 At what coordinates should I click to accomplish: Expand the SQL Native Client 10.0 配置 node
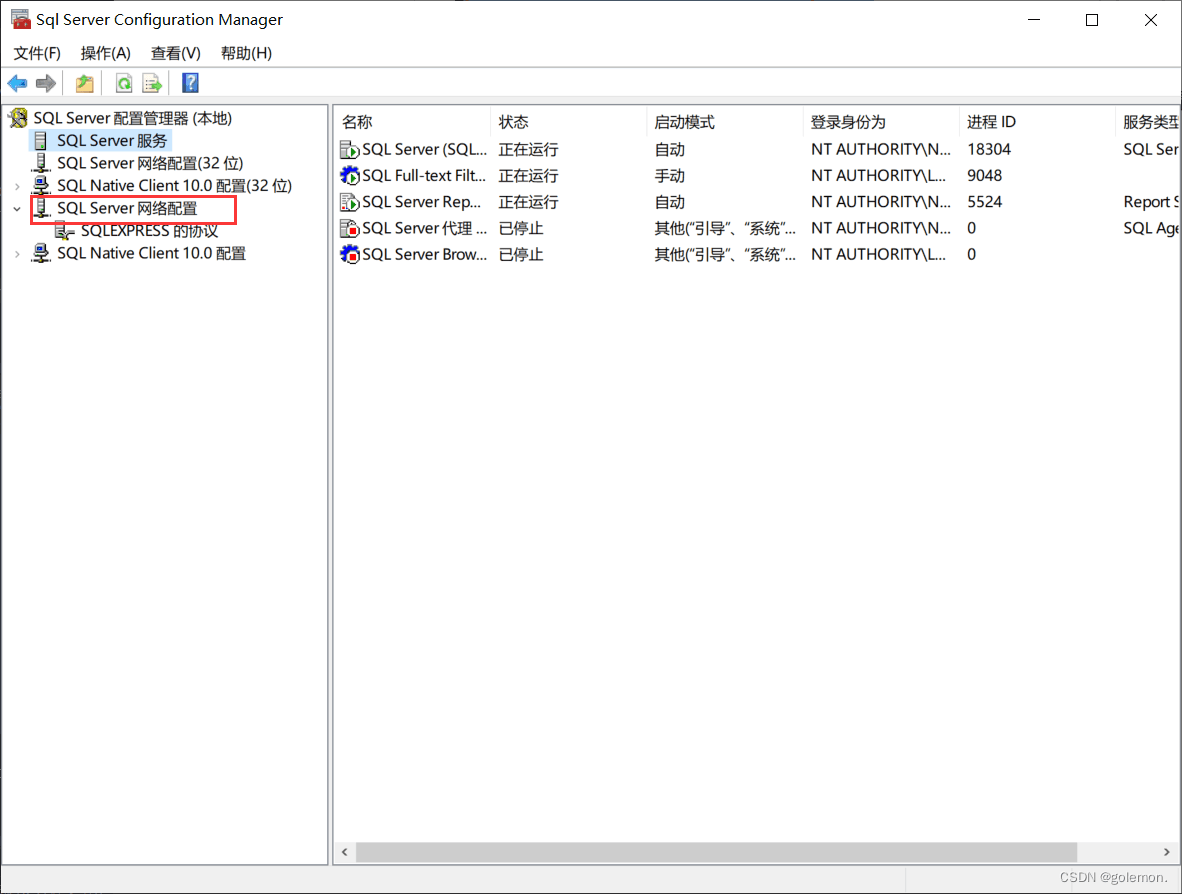[x=17, y=254]
